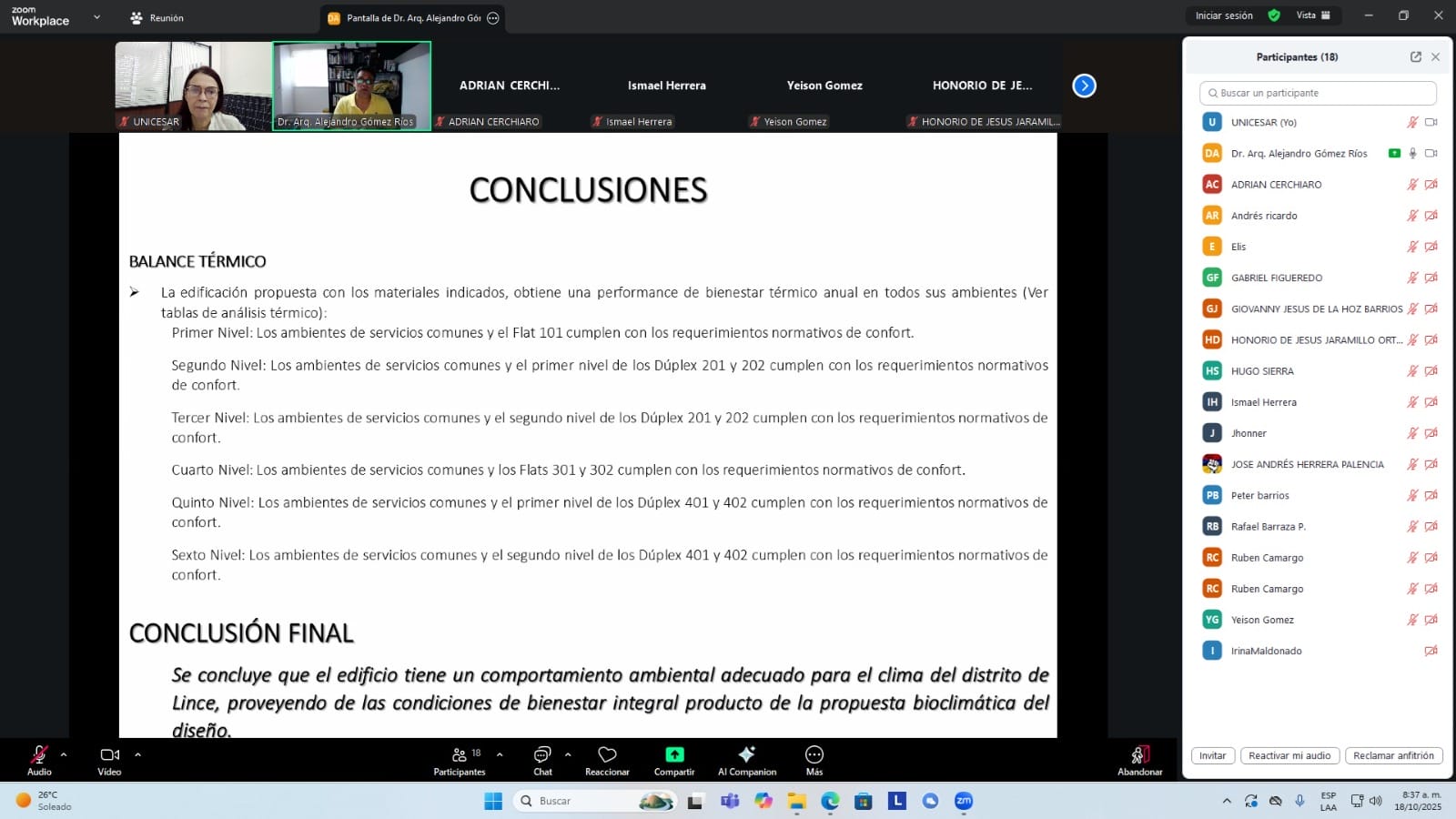Click the Invitar button
The height and width of the screenshot is (819, 1456).
[x=1212, y=755]
